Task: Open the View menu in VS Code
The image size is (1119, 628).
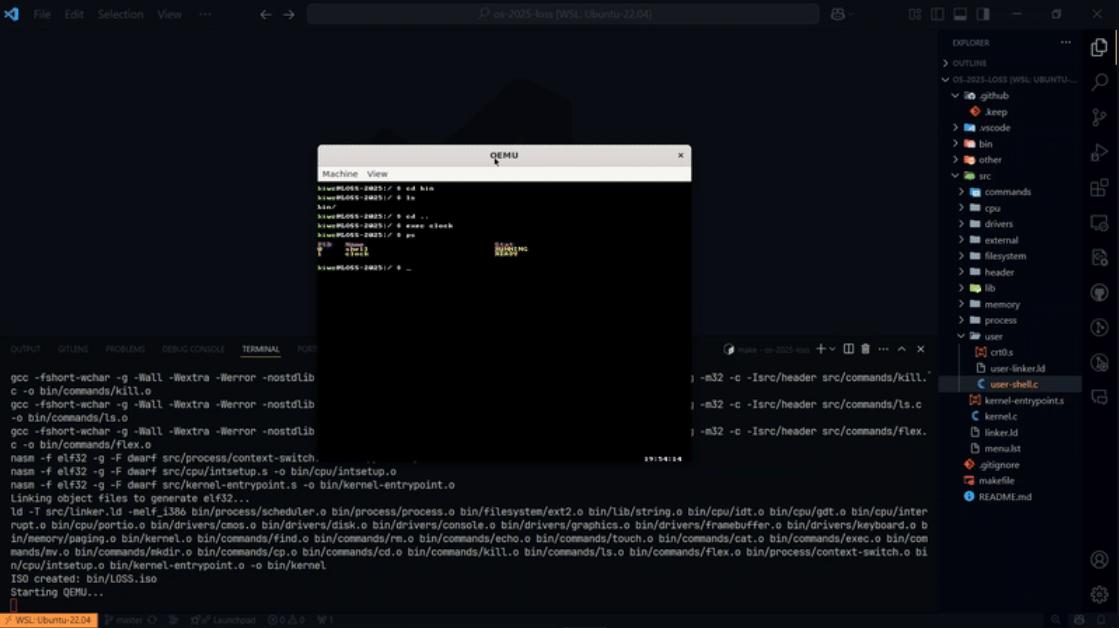Action: pyautogui.click(x=169, y=14)
